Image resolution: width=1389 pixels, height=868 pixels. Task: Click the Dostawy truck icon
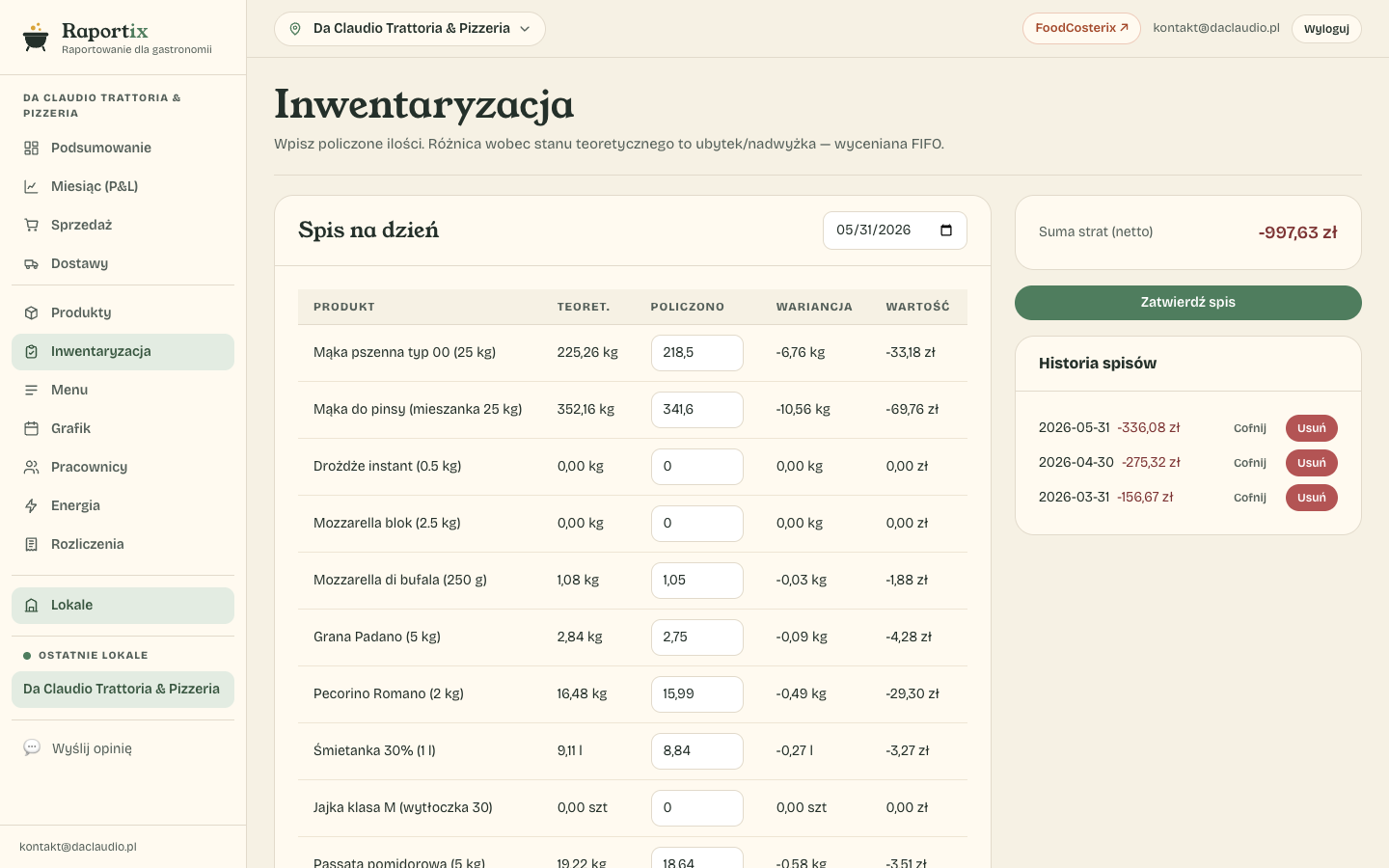pyautogui.click(x=31, y=263)
